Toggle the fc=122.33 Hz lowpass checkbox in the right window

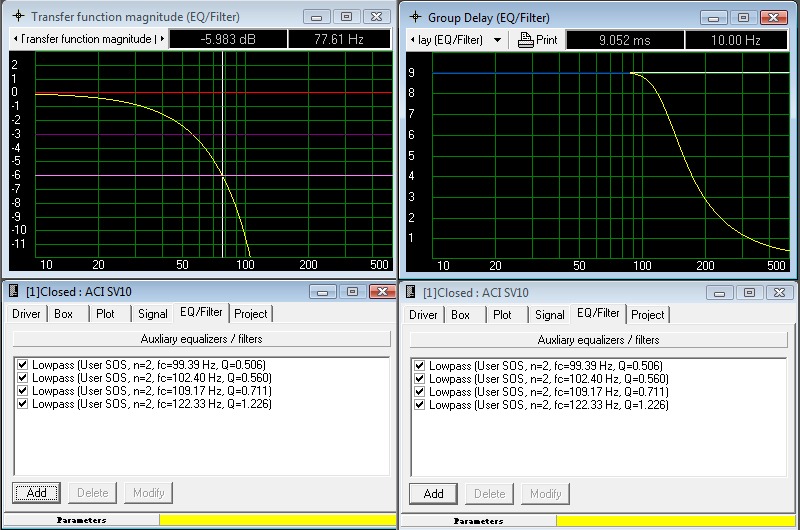click(x=419, y=405)
